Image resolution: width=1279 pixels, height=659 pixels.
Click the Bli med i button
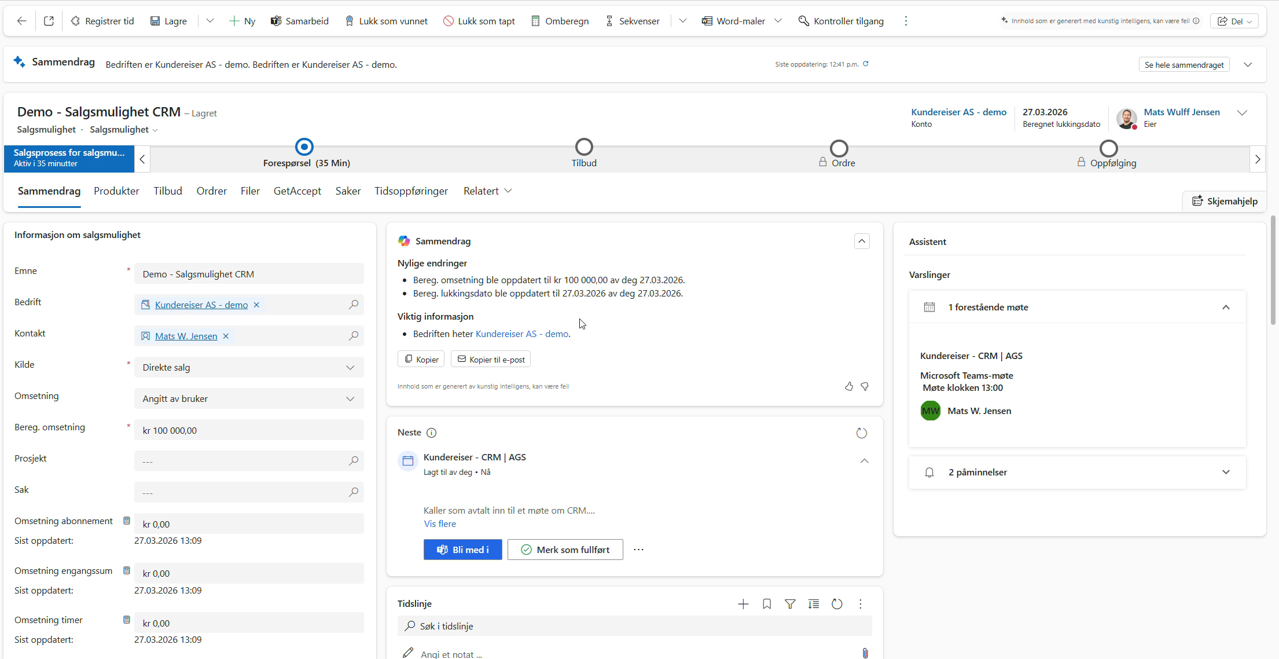point(463,550)
